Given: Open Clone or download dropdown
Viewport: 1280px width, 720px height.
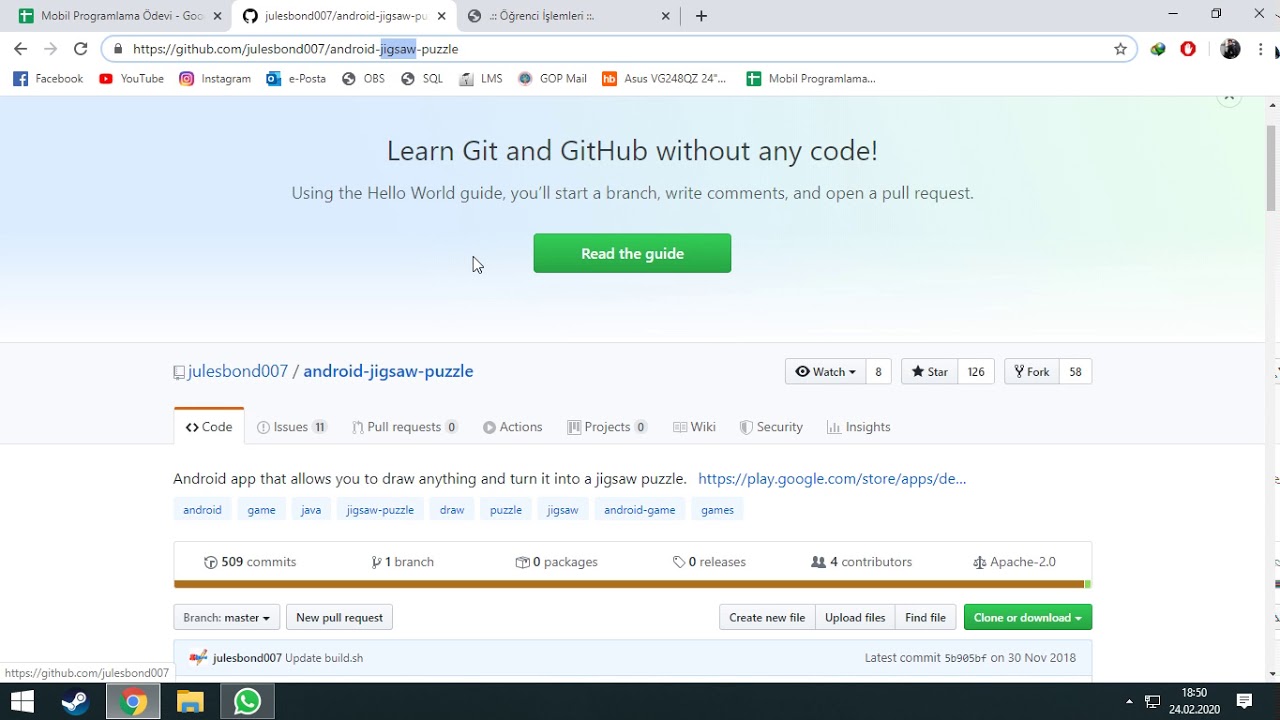Looking at the screenshot, I should (x=1028, y=618).
